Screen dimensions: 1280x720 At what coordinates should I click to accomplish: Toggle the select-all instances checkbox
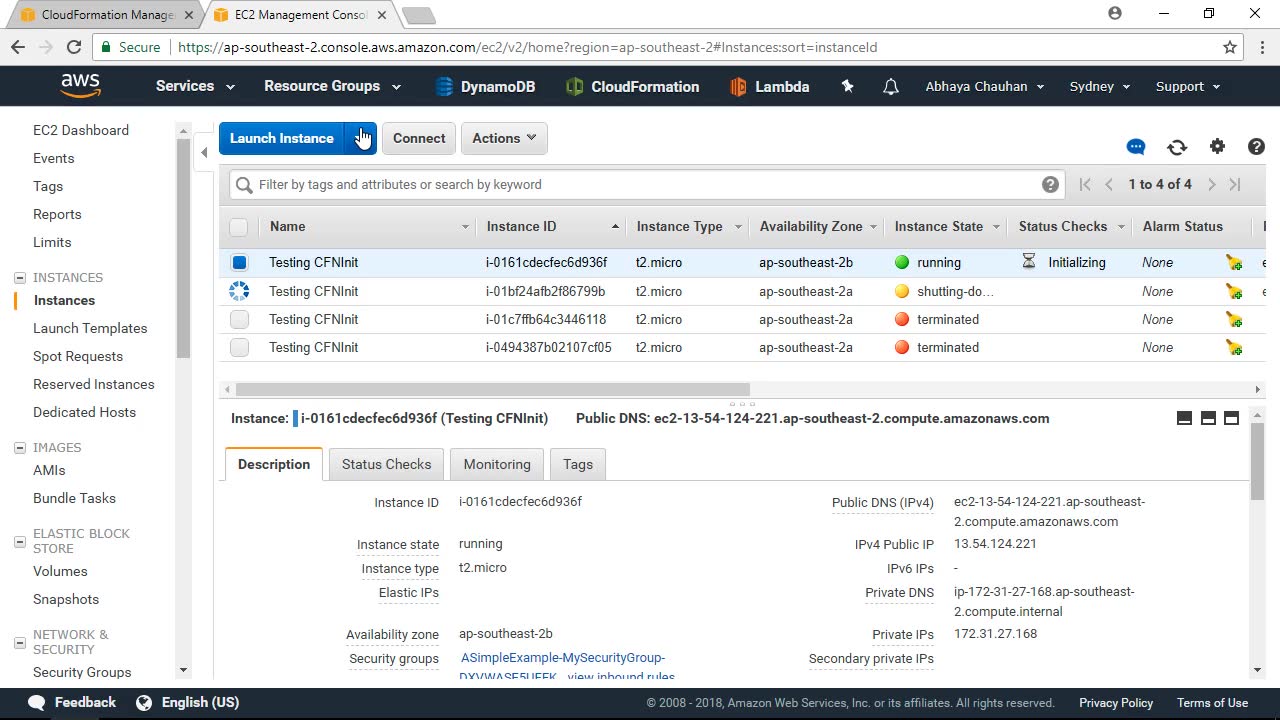238,227
